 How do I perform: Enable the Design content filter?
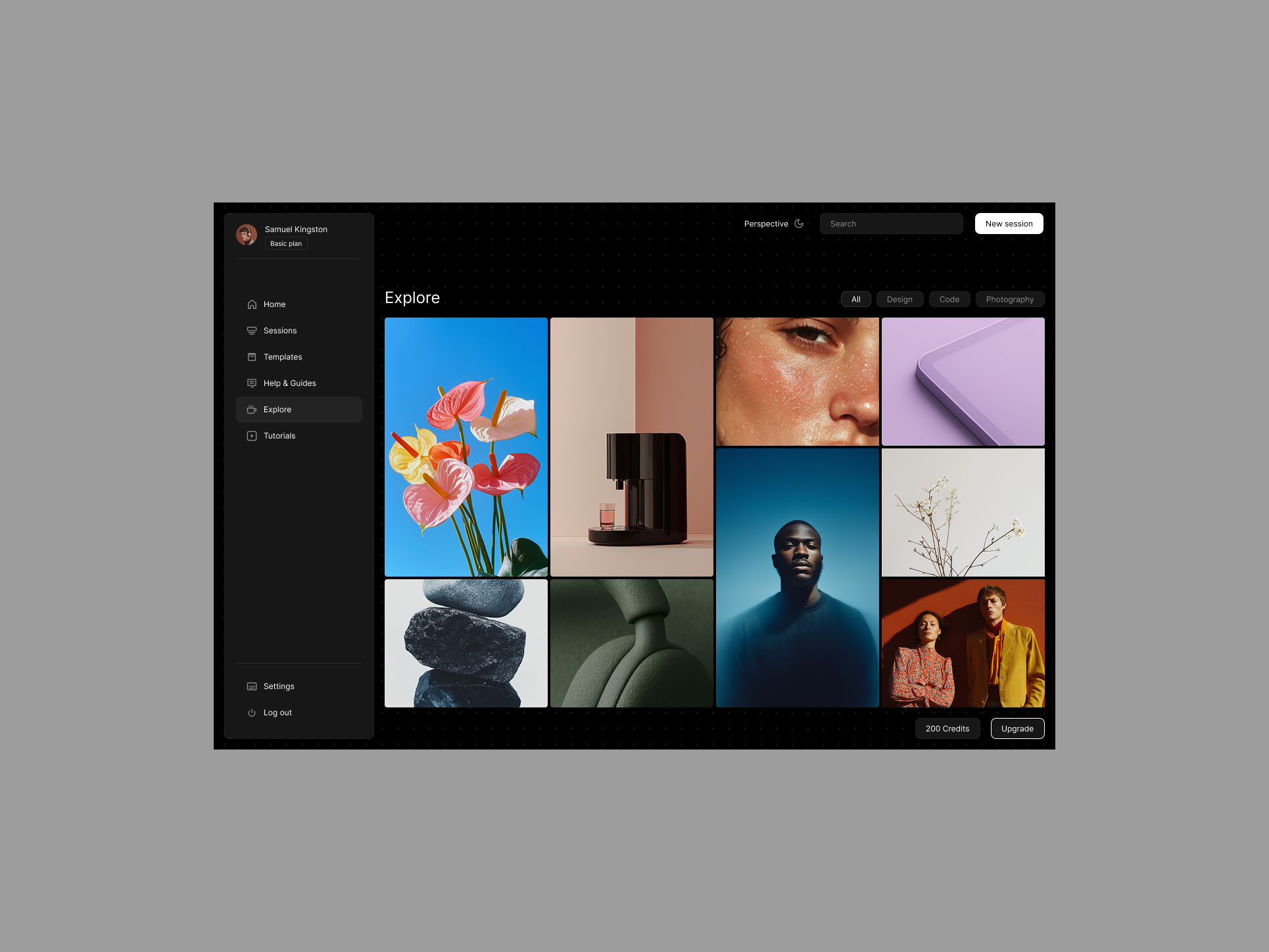click(x=899, y=299)
